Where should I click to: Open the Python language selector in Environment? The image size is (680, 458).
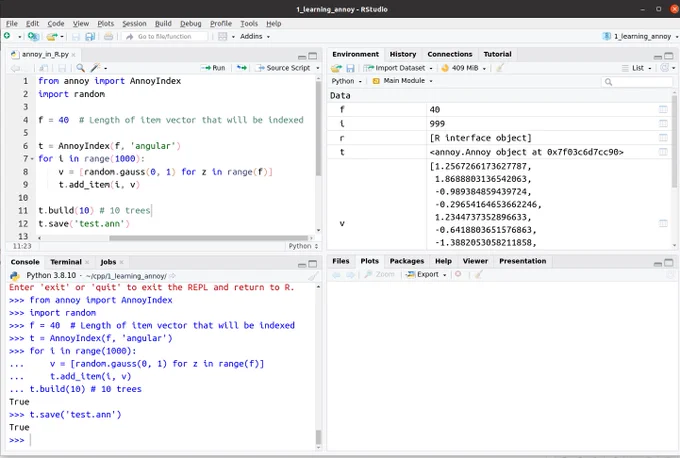(x=346, y=81)
